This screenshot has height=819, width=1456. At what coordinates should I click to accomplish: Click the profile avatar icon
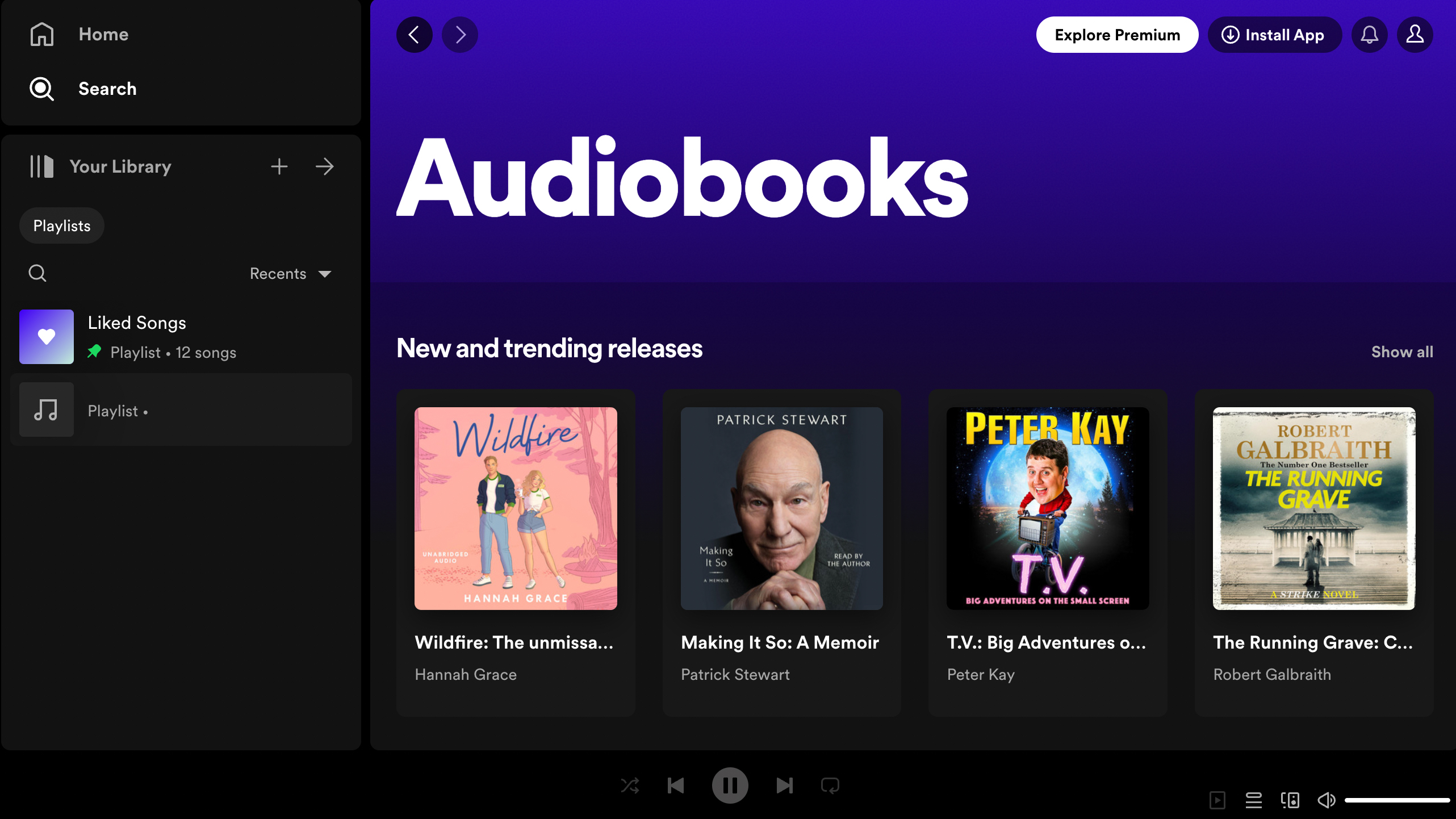pyautogui.click(x=1415, y=35)
